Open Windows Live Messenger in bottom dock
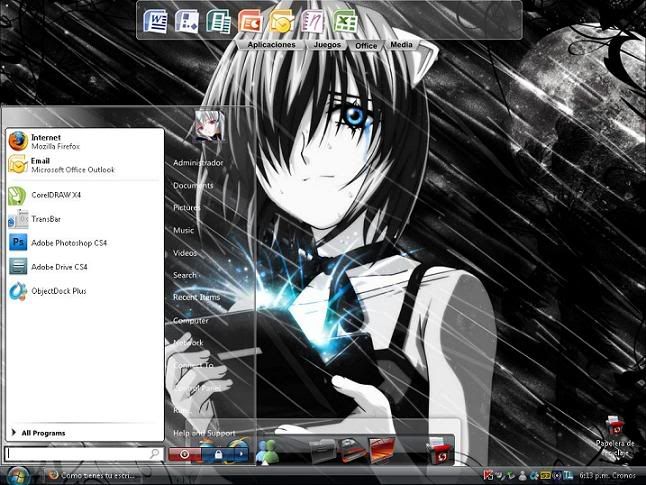This screenshot has width=646, height=485. click(267, 452)
